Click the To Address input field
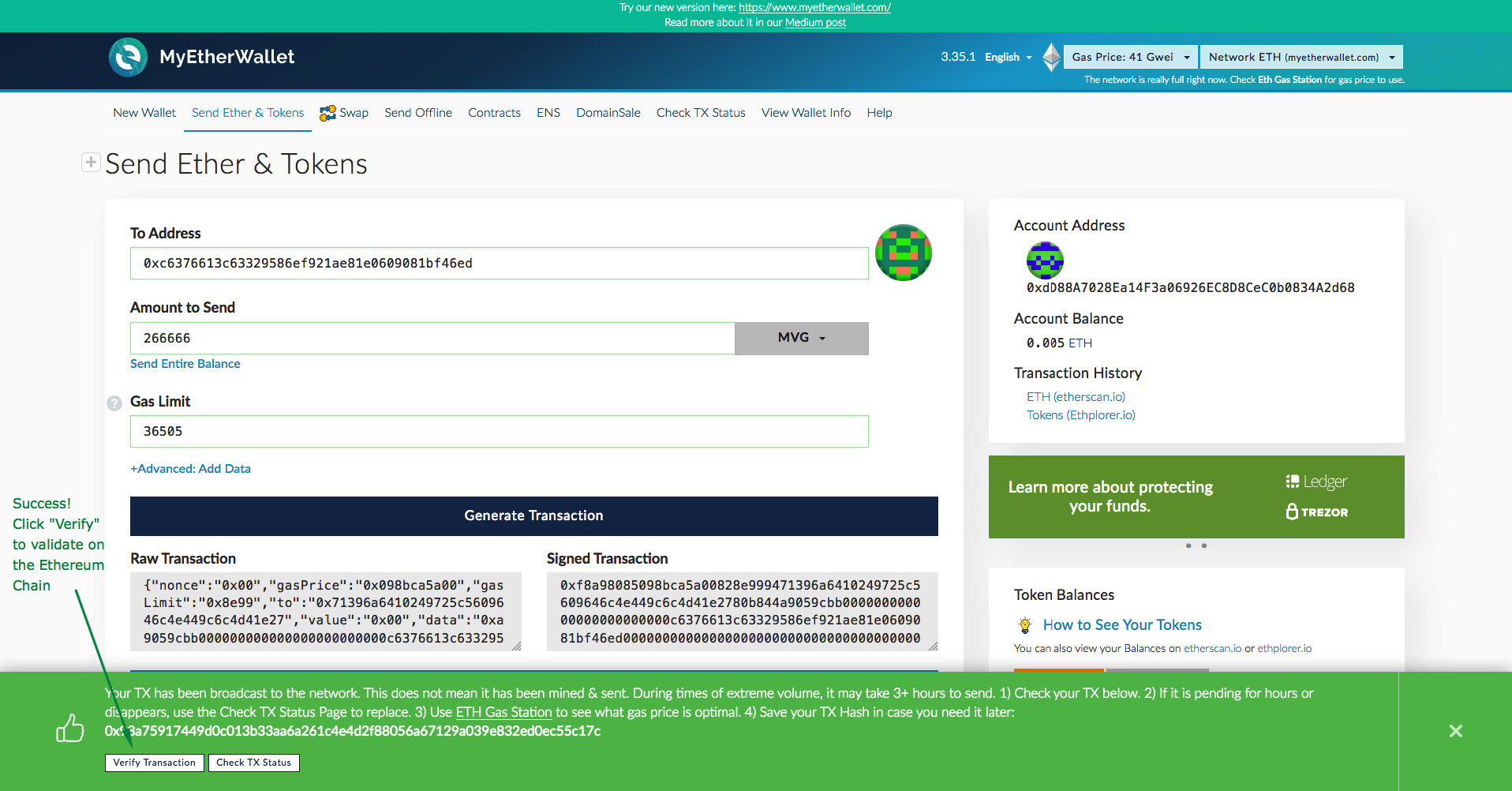Image resolution: width=1512 pixels, height=791 pixels. click(x=500, y=264)
